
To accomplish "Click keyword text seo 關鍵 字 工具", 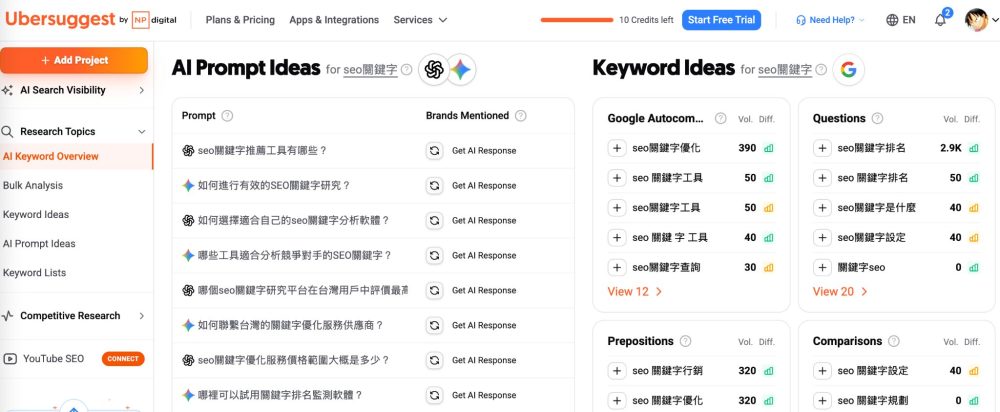I will click(x=670, y=237).
